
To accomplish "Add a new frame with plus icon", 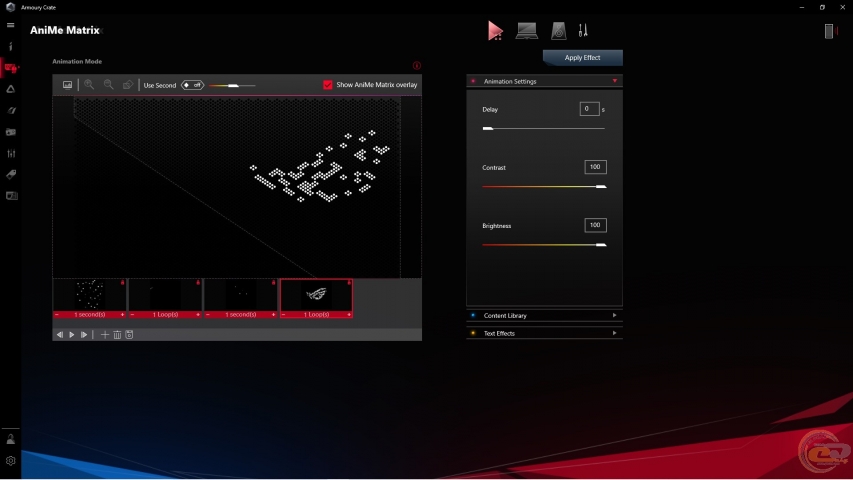I will [105, 335].
